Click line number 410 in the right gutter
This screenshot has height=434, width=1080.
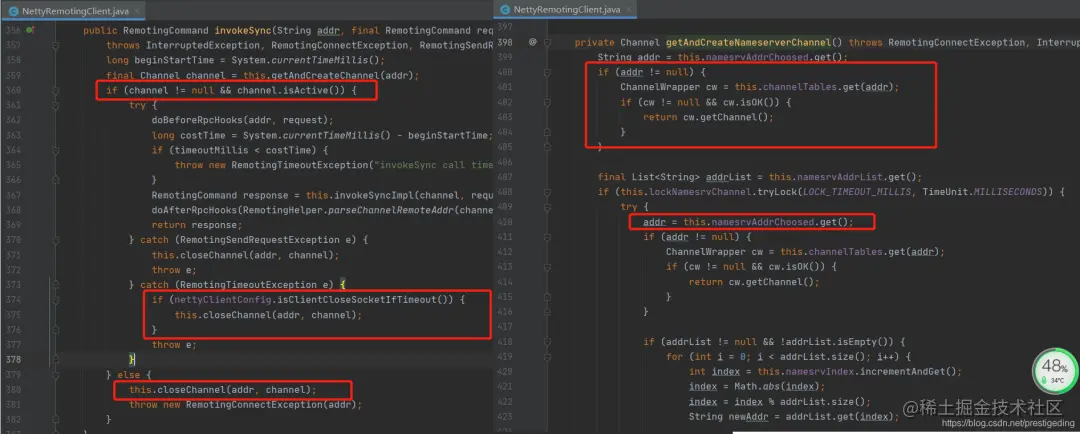point(506,222)
